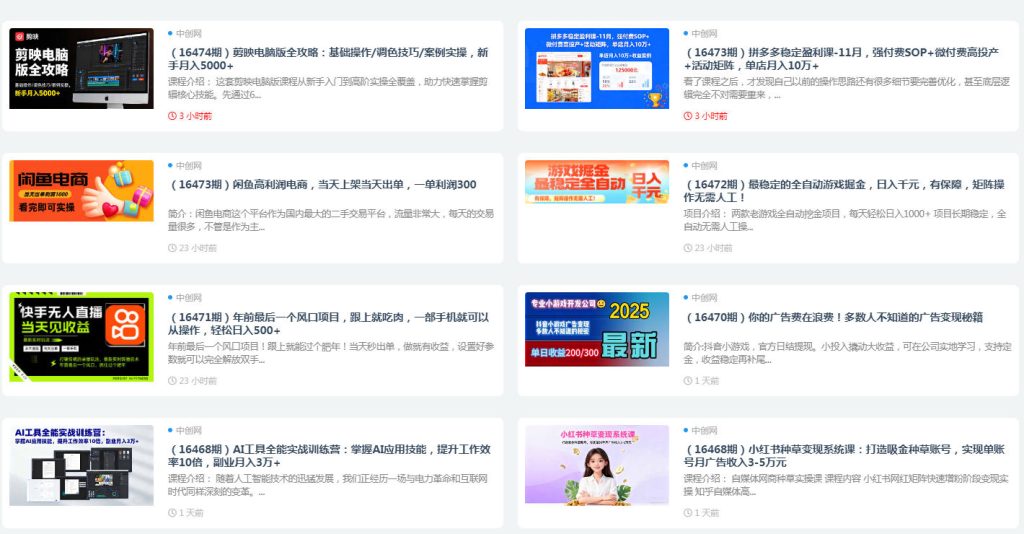1024x534 pixels.
Task: Click the 广告变现 summary starting 简介:抖音小游戏
Action: tap(847, 353)
